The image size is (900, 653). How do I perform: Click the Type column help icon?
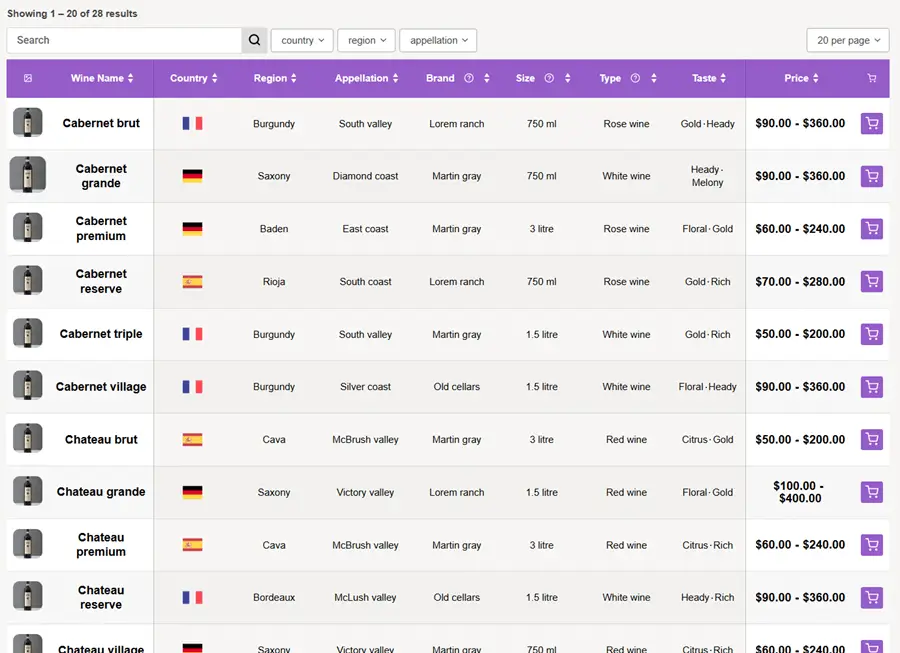[635, 78]
